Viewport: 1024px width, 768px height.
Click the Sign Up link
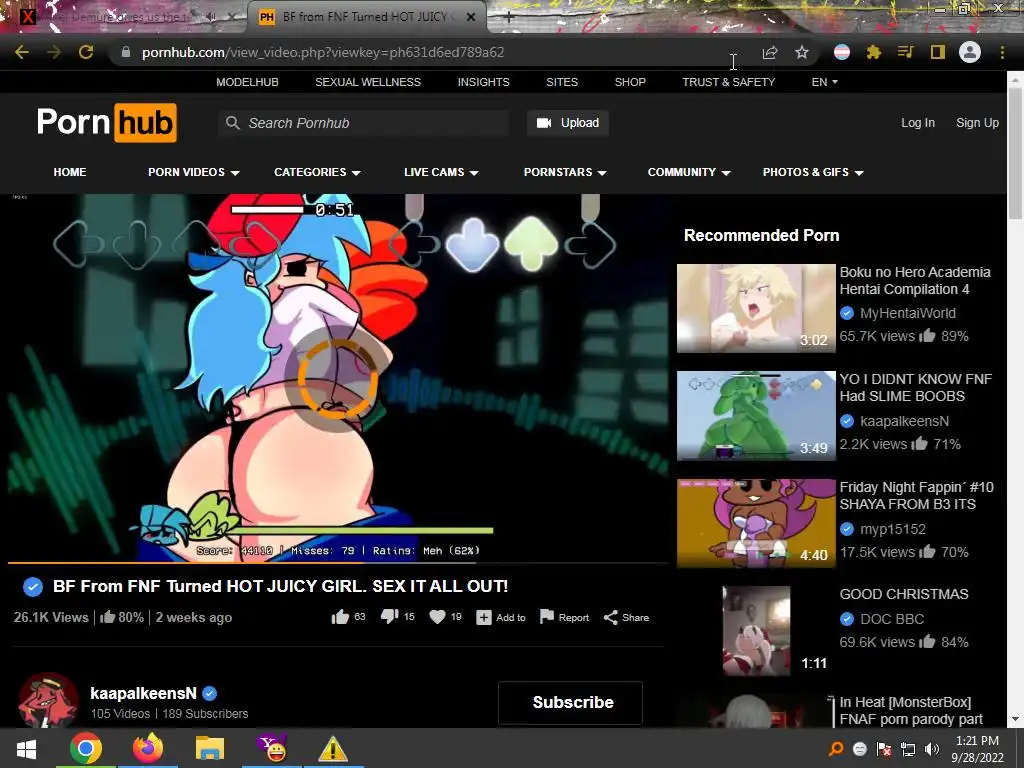tap(977, 123)
